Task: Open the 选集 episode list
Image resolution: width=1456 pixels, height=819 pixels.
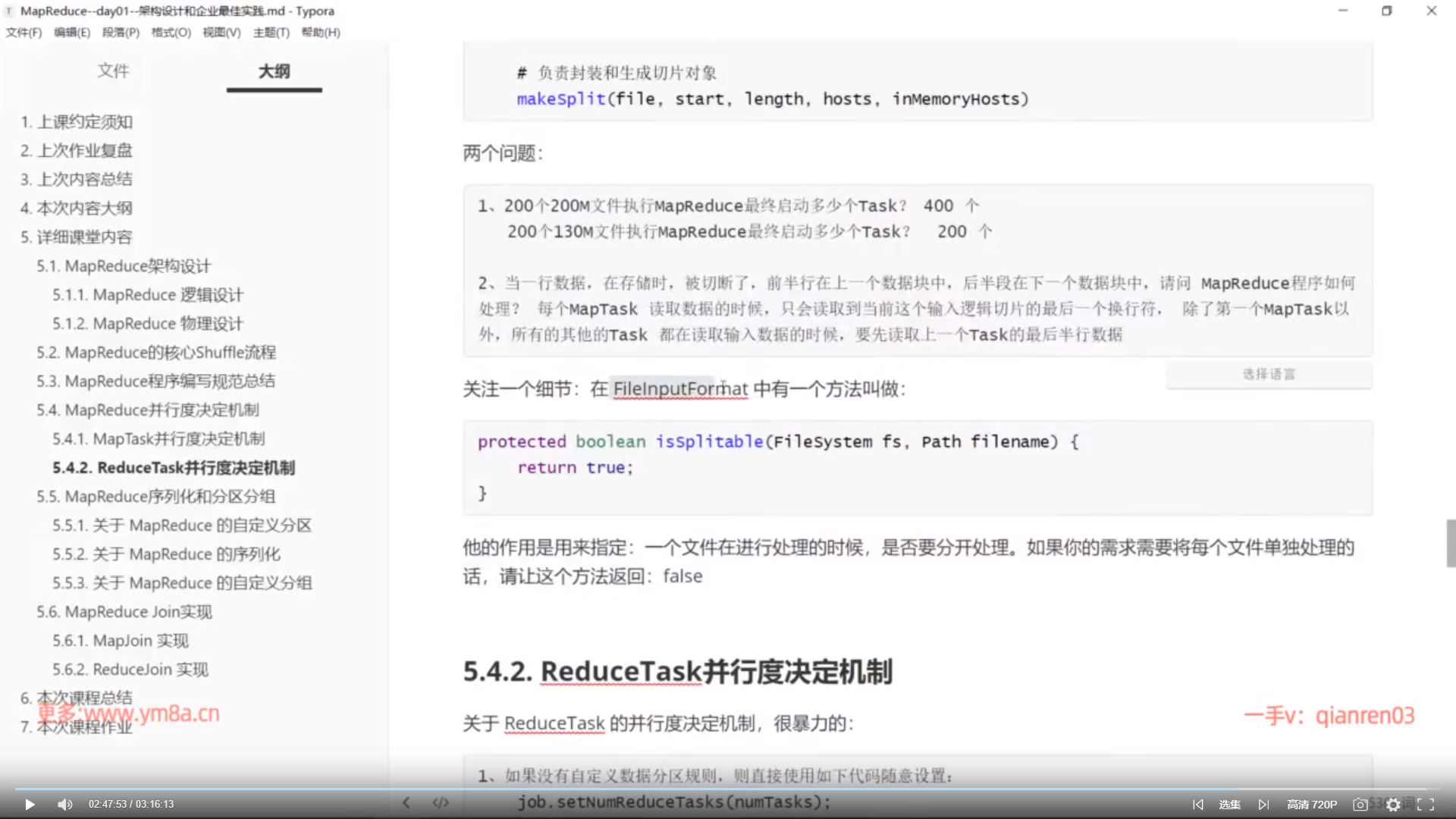Action: [1229, 805]
